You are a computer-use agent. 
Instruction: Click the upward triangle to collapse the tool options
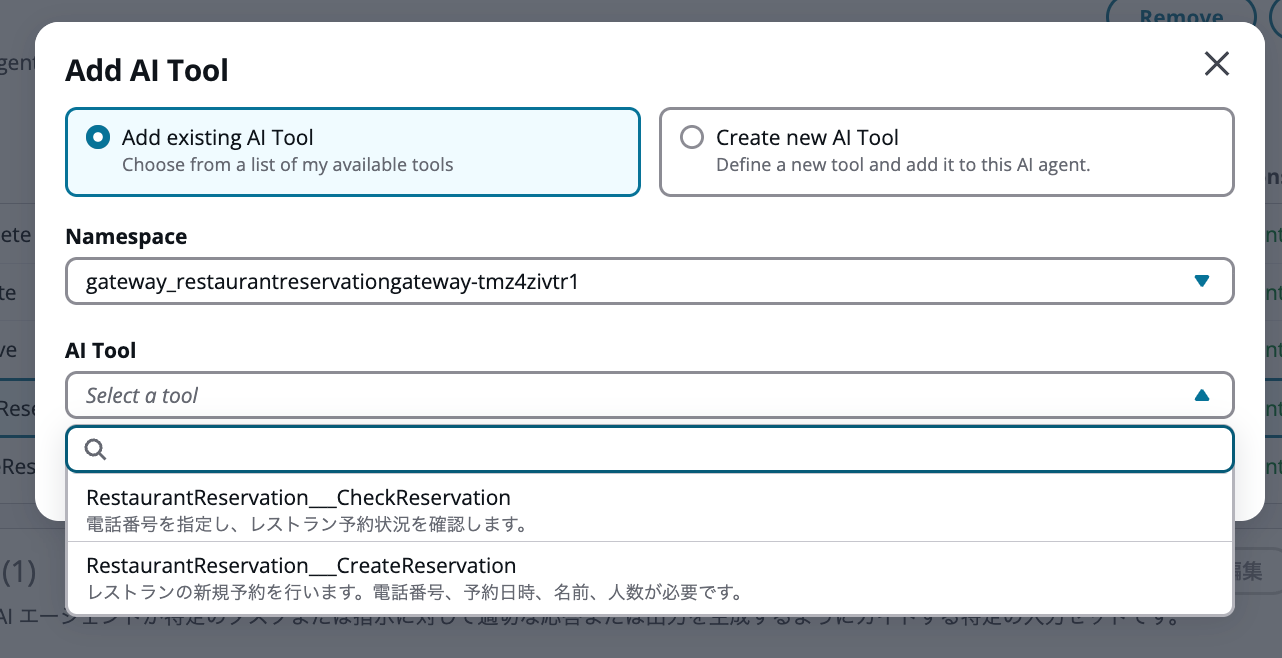click(1202, 394)
